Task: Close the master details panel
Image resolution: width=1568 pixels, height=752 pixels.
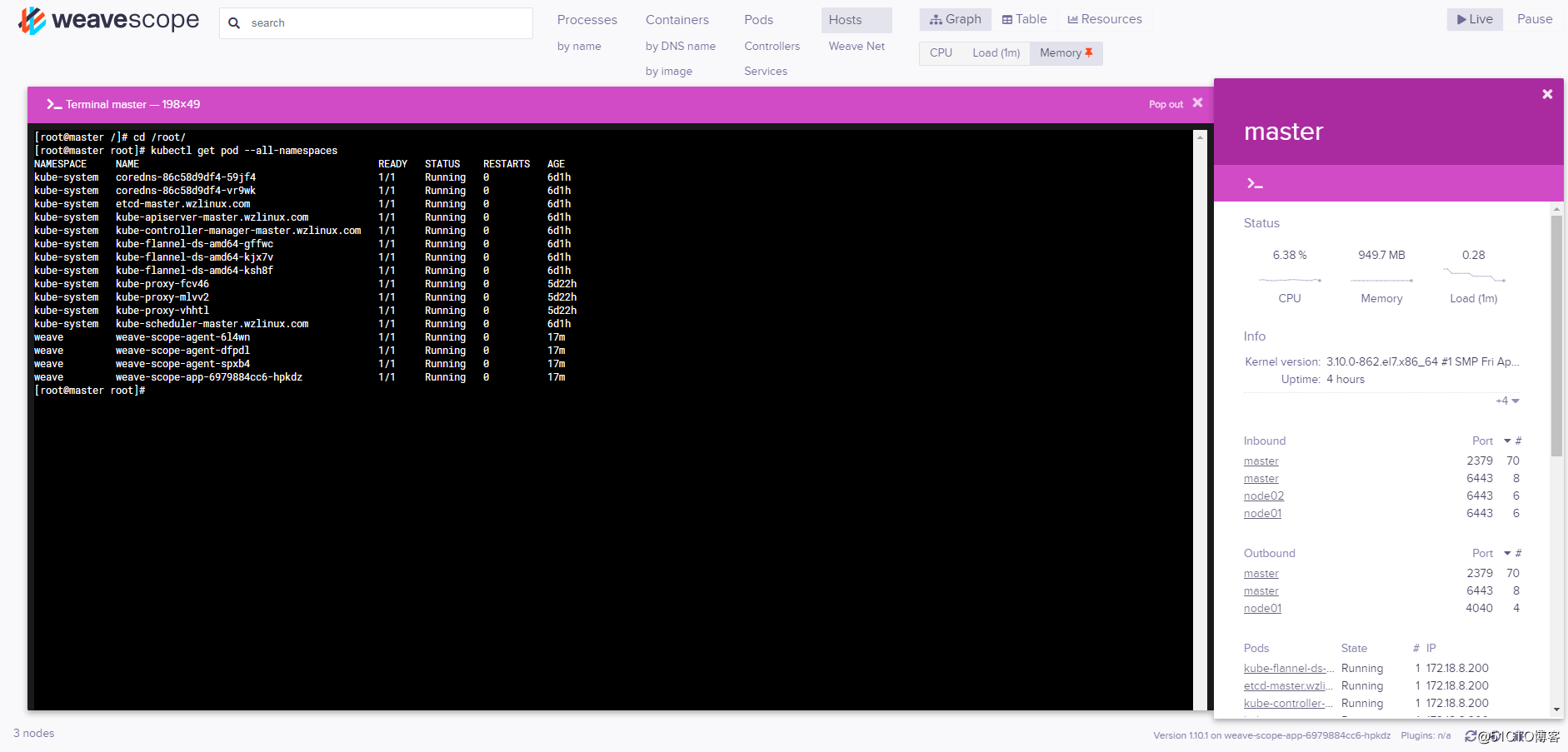Action: pos(1547,94)
